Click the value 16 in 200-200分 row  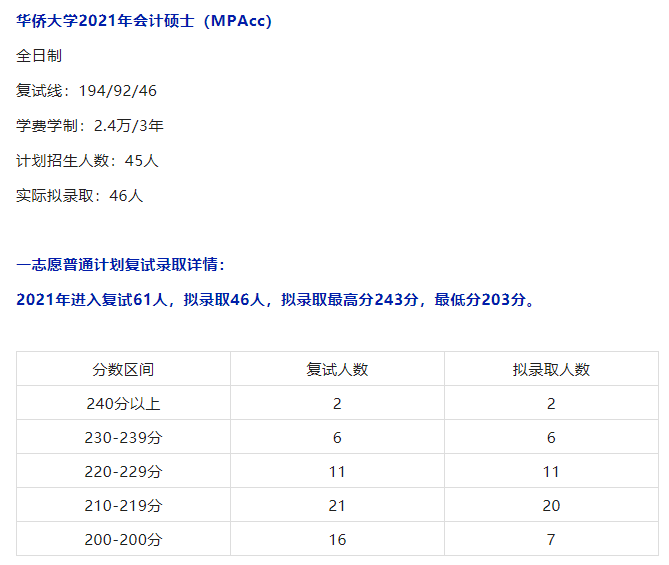[337, 539]
